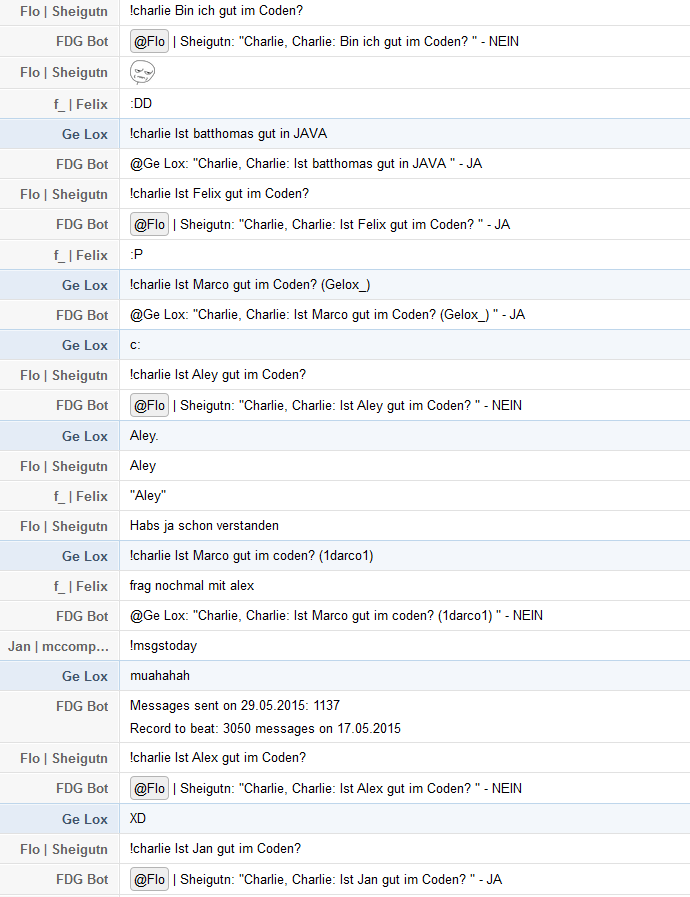This screenshot has height=897, width=690.
Task: Select the message '!charlie Ist Jan gut im Coden?'
Action: point(215,848)
